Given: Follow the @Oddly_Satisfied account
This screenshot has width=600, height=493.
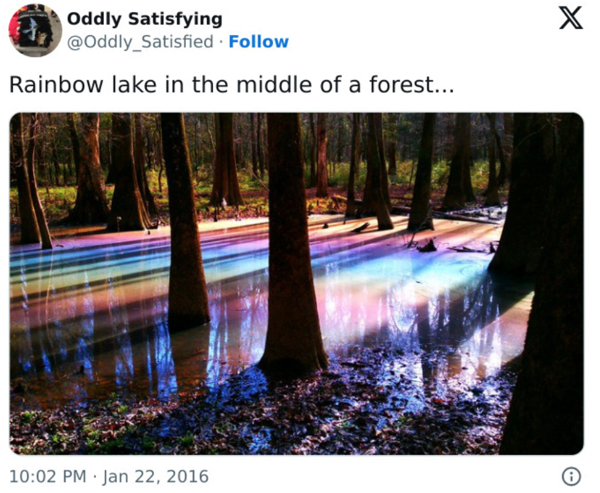Looking at the screenshot, I should (258, 42).
